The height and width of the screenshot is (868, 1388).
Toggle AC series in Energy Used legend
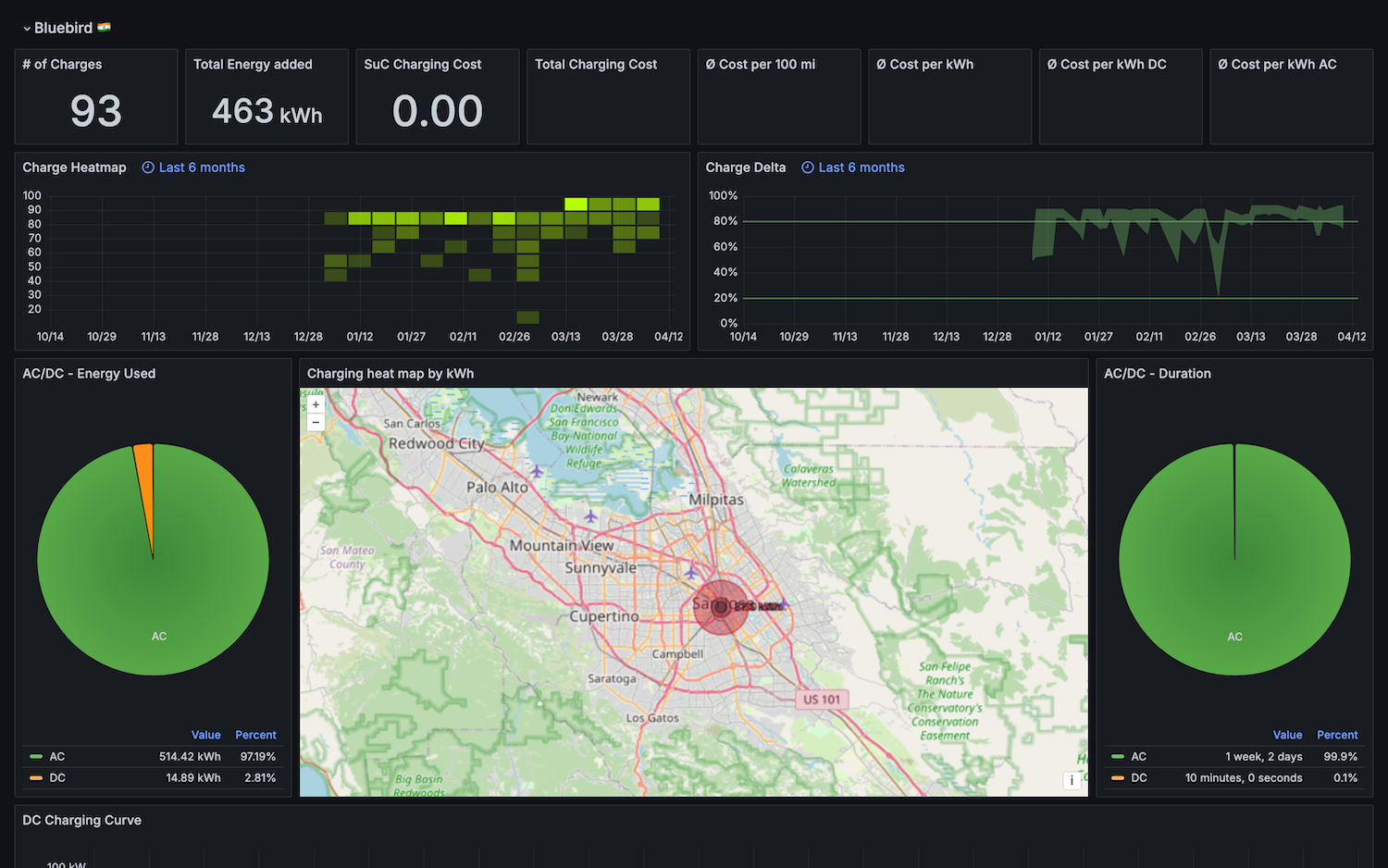point(56,757)
